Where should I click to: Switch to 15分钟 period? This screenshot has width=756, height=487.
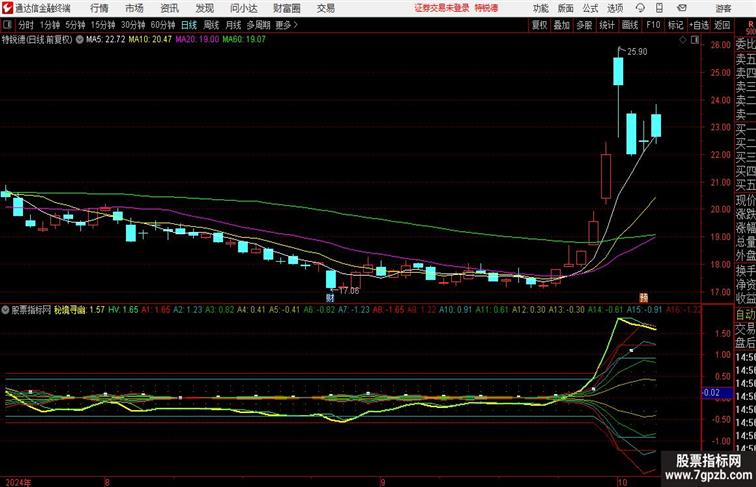tap(103, 25)
